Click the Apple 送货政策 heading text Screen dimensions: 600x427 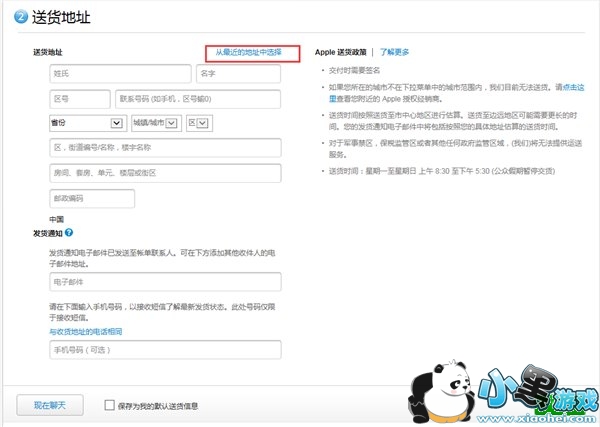pyautogui.click(x=341, y=52)
